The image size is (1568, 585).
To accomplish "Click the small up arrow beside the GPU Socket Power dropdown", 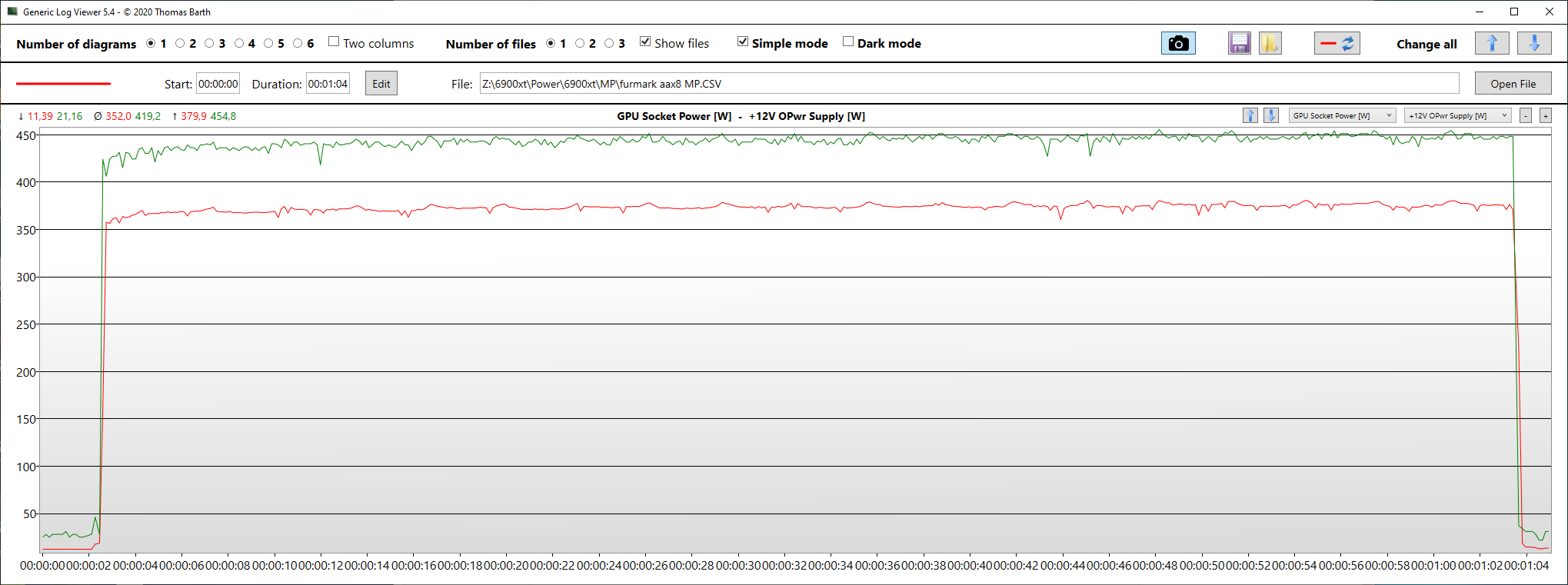I will 1250,115.
